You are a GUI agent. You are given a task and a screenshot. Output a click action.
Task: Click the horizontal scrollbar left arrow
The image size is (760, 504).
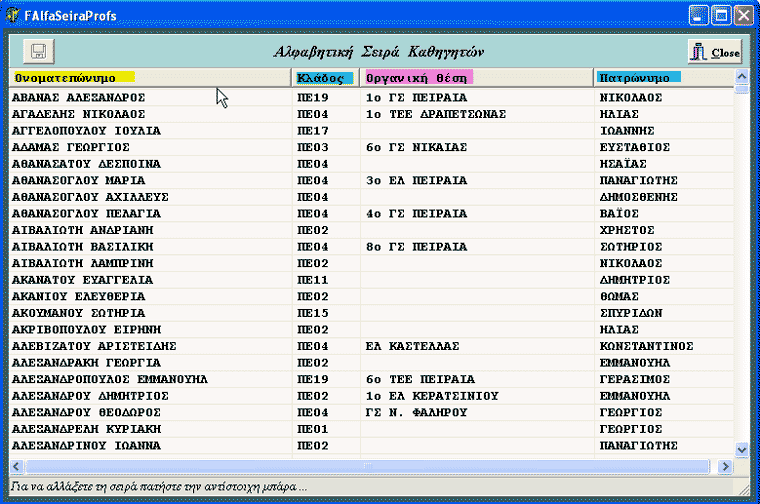15,466
